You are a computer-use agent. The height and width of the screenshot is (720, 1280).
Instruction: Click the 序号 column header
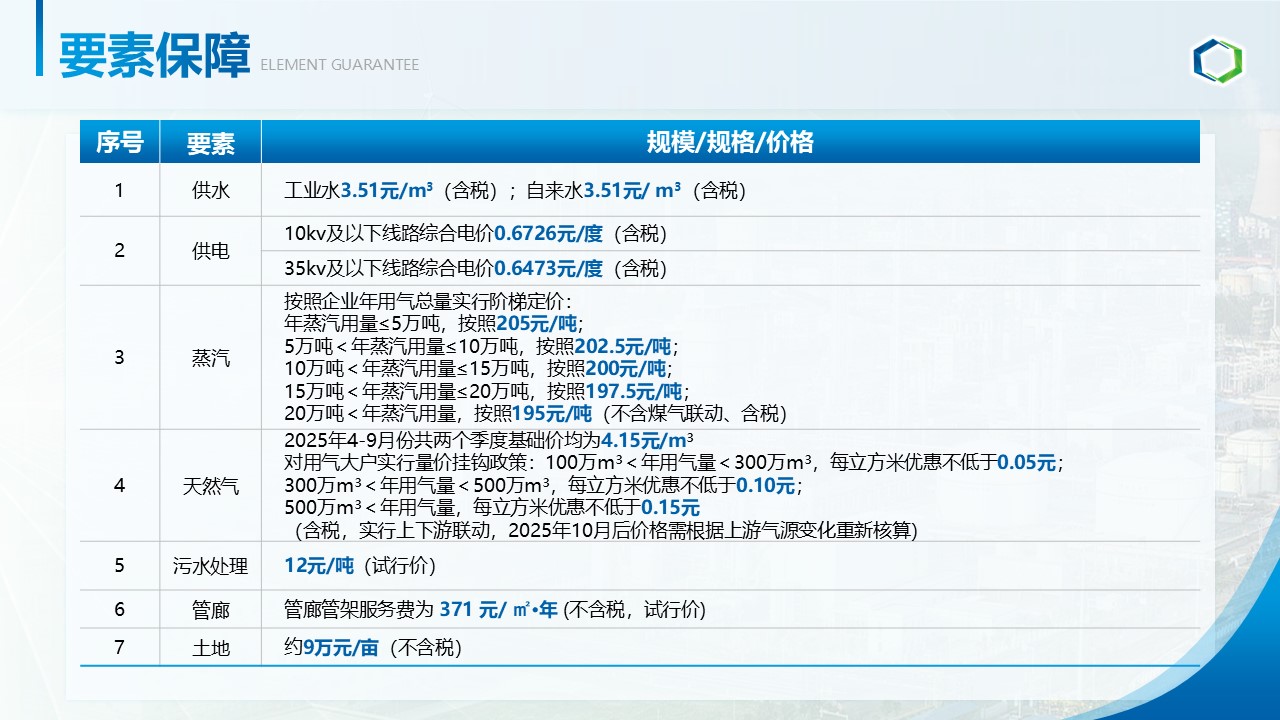(x=119, y=142)
